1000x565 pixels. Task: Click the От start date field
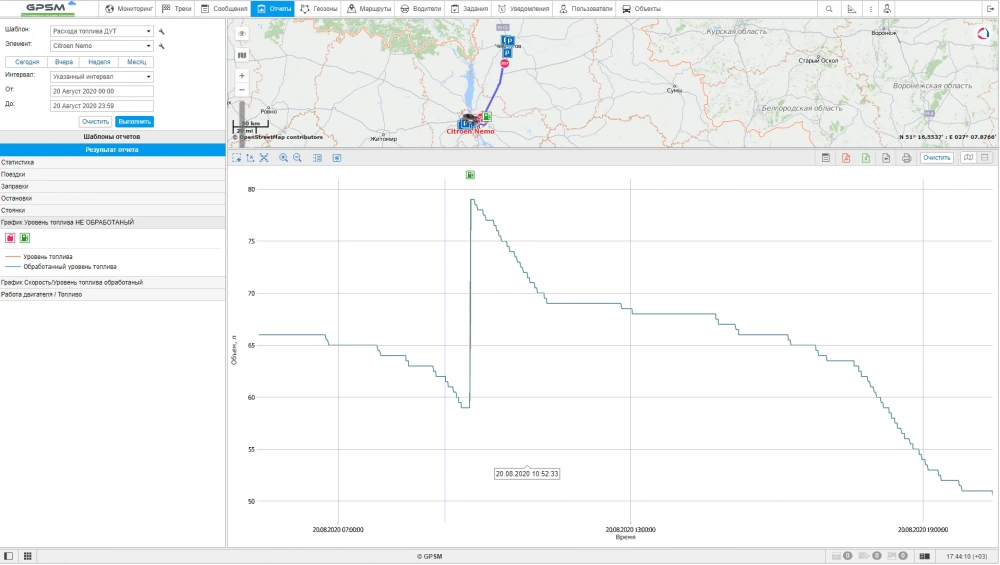pyautogui.click(x=101, y=91)
